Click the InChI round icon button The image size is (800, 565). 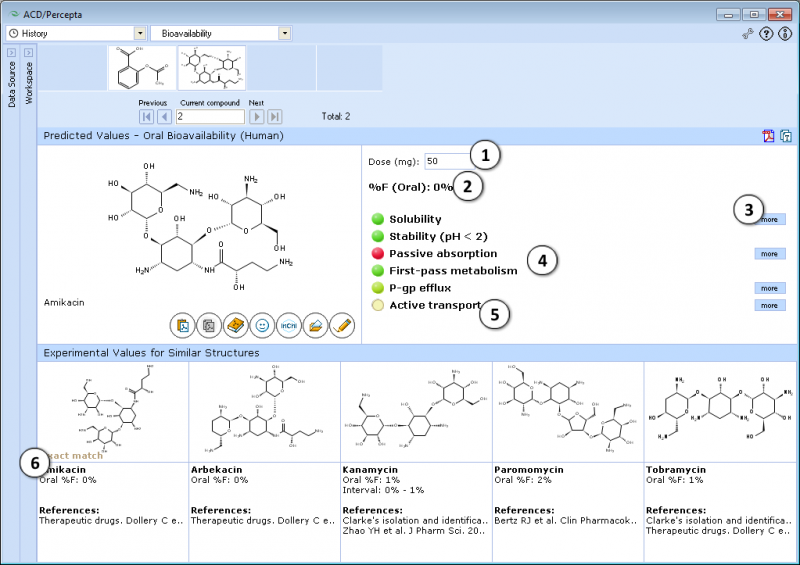tap(287, 325)
